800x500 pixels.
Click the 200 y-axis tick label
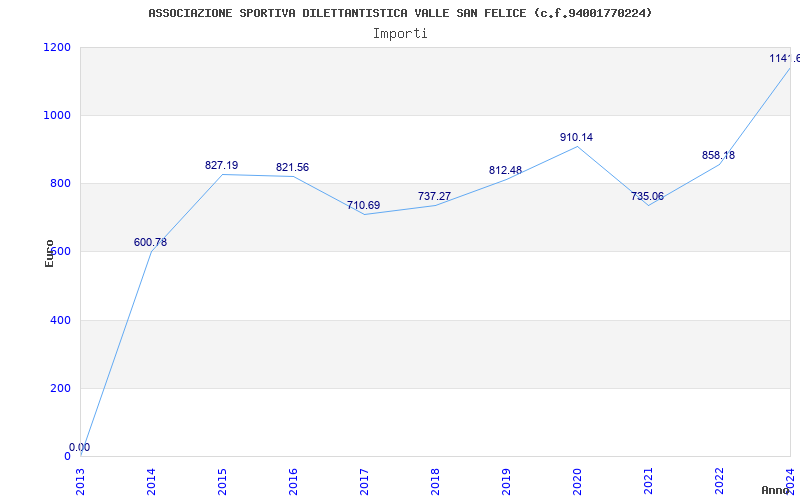click(x=61, y=388)
